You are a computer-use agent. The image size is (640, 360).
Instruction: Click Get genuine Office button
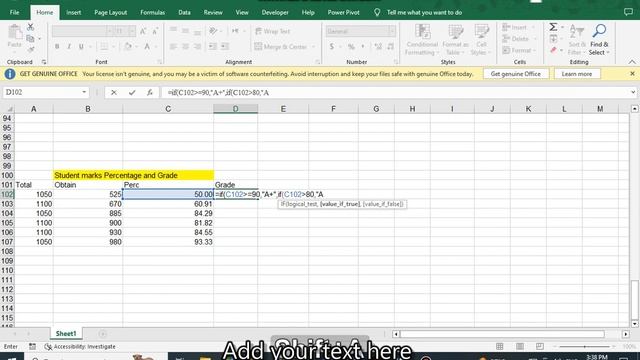[x=516, y=74]
